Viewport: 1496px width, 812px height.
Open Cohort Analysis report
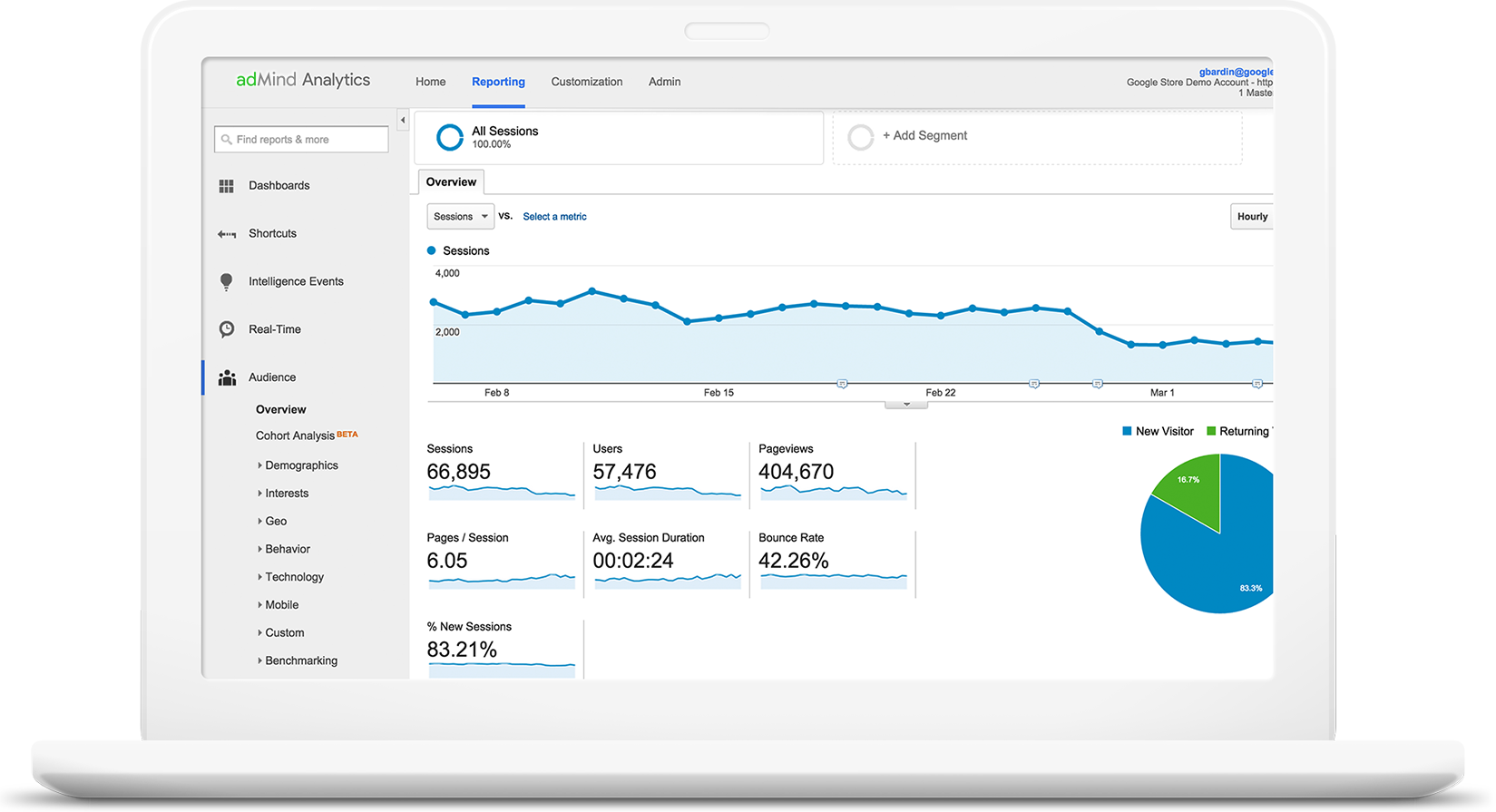[295, 436]
